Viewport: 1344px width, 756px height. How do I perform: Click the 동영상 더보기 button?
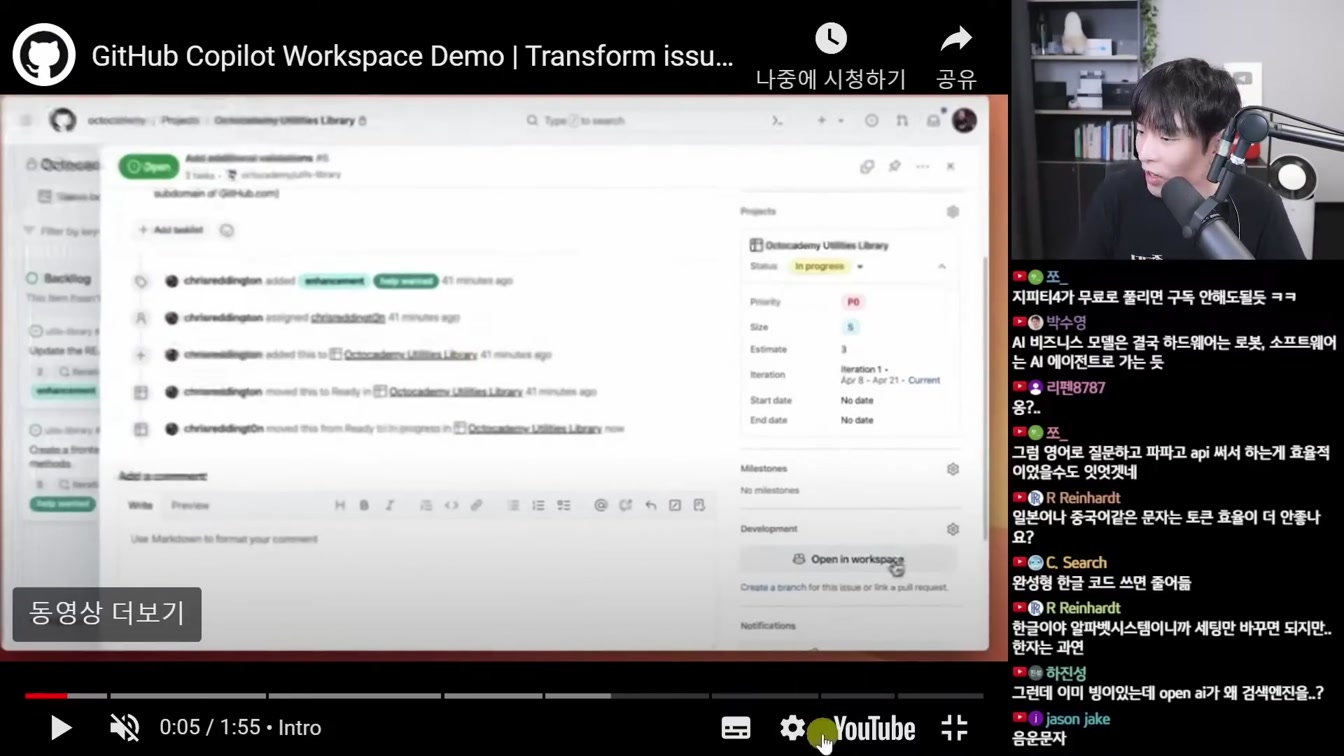107,614
